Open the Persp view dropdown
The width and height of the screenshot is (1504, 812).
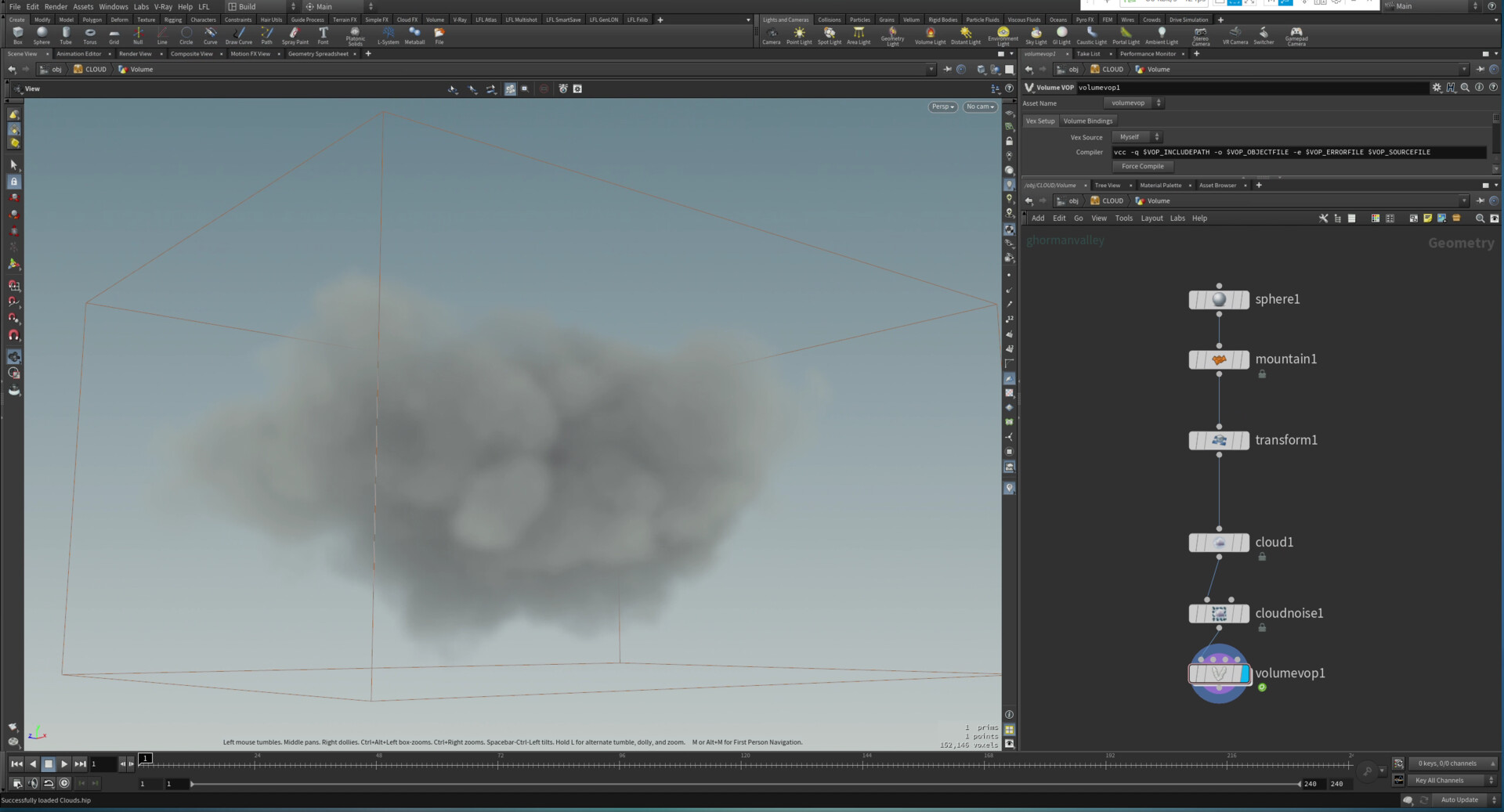point(942,106)
